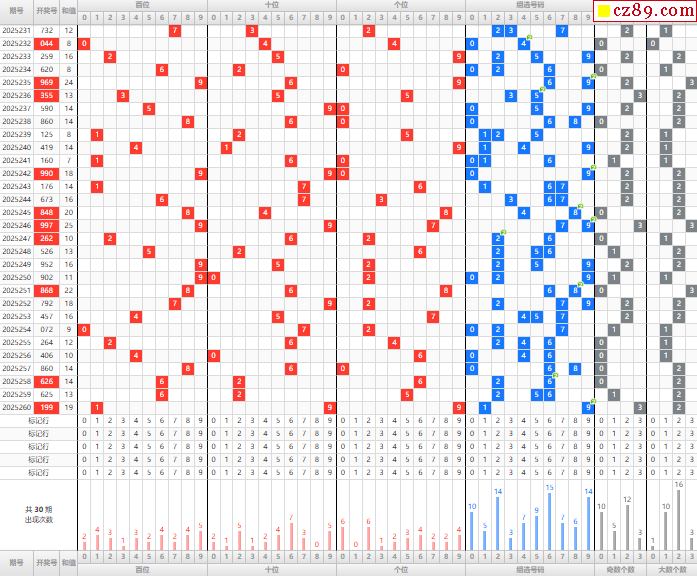Click the 大数个数 footer header
Viewport: 697px width, 576px height.
(672, 569)
